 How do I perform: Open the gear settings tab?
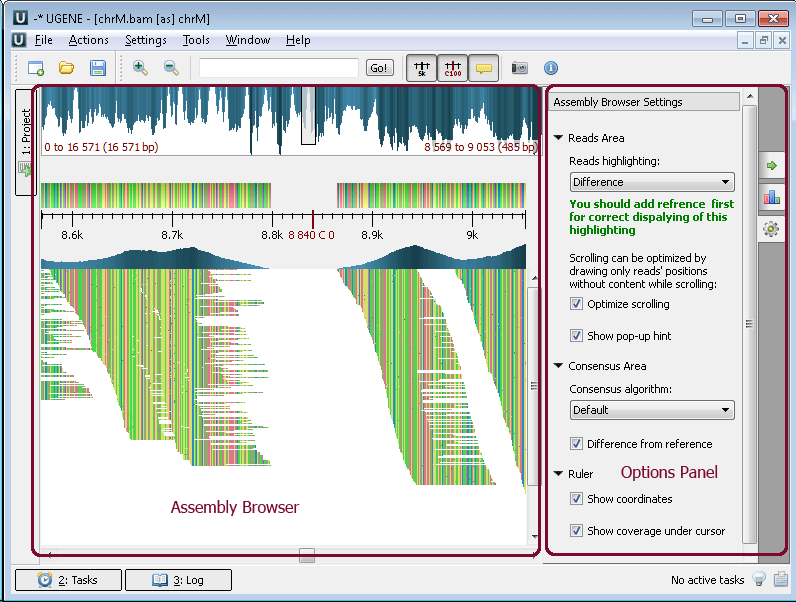click(x=771, y=229)
